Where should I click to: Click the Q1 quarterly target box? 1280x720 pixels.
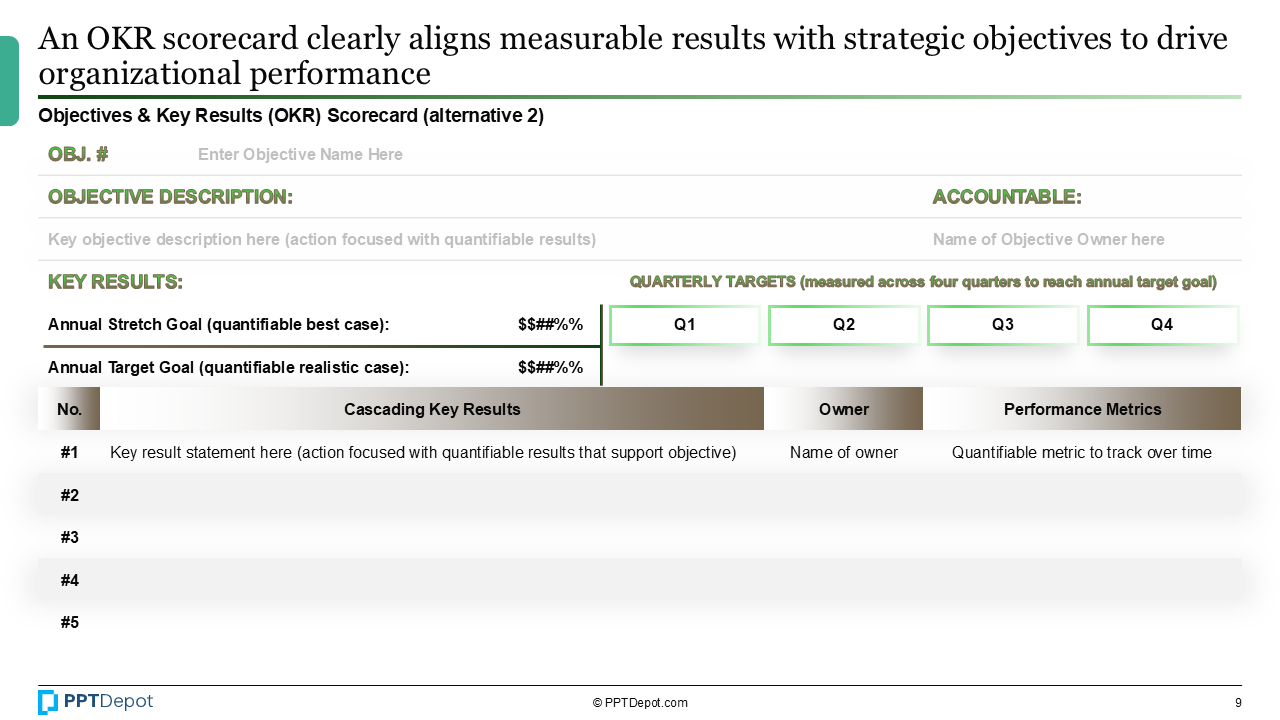pos(685,325)
